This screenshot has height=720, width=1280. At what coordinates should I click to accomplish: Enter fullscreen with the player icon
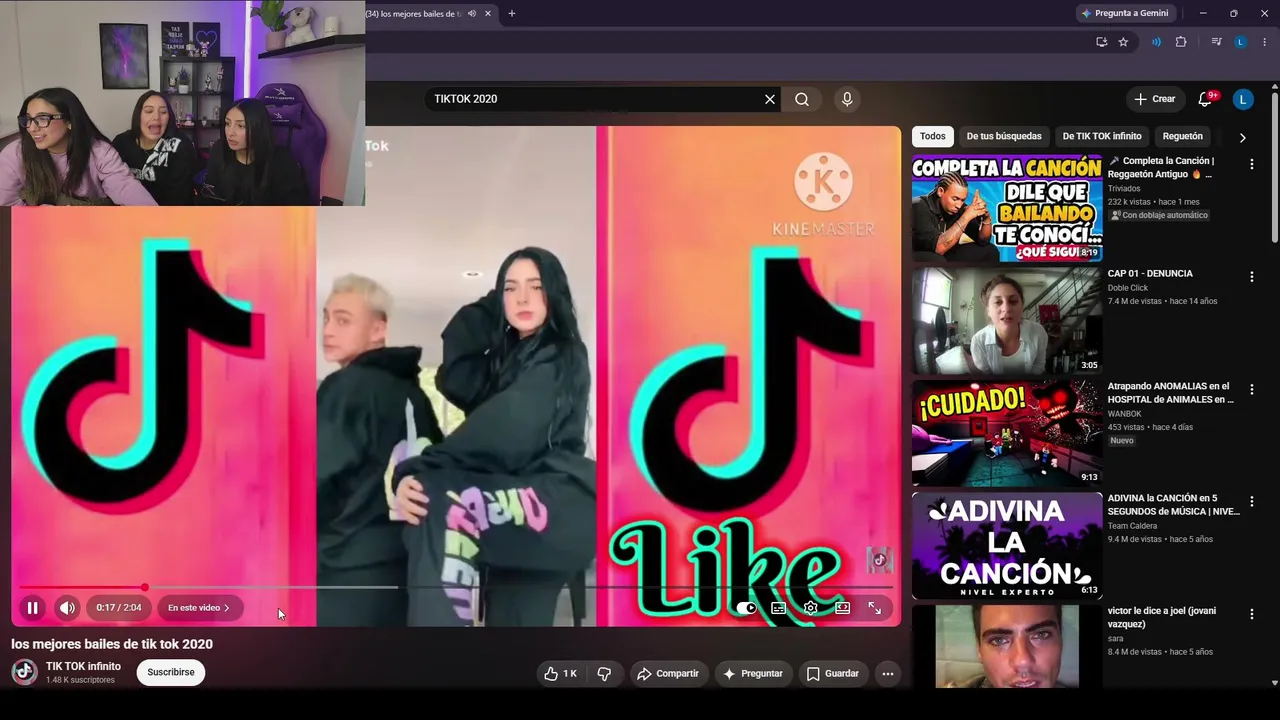875,608
